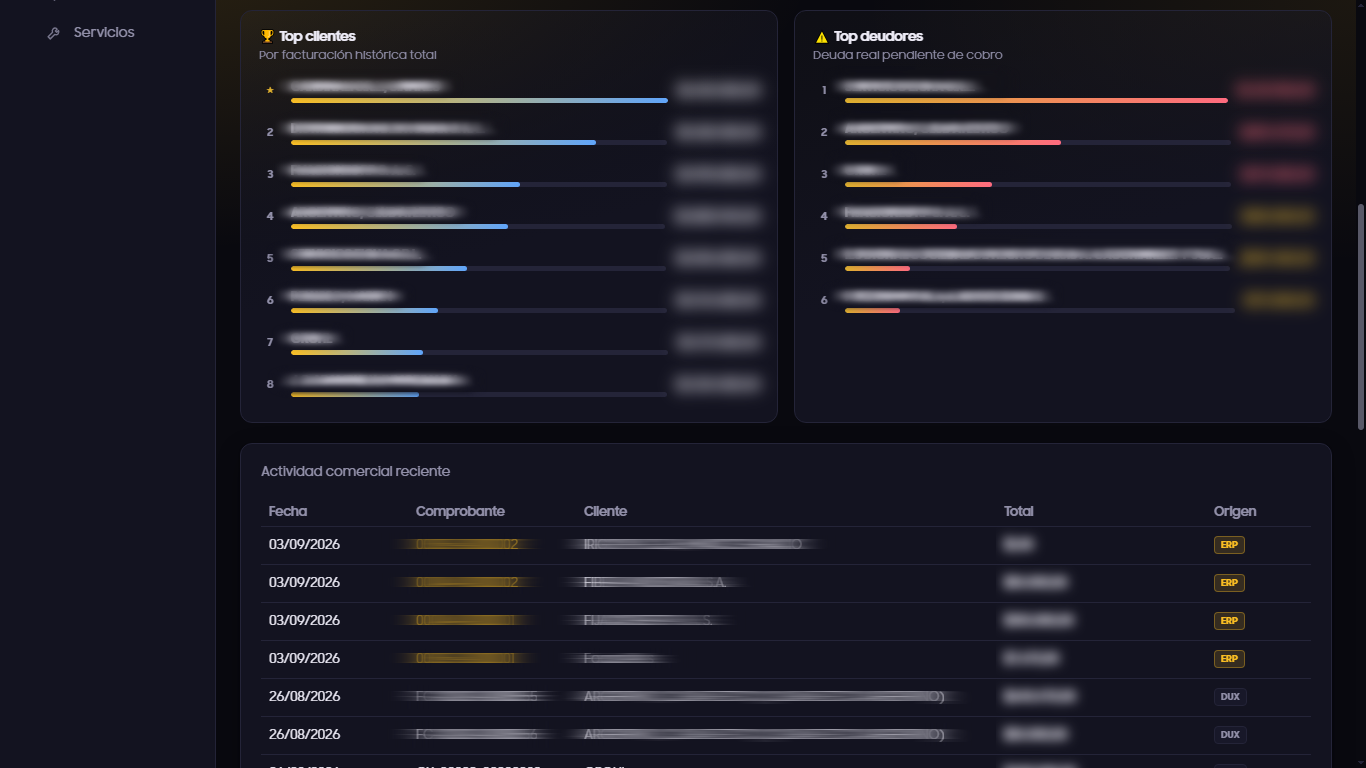The width and height of the screenshot is (1366, 768).
Task: Sort by the Cliente column header
Action: point(605,511)
